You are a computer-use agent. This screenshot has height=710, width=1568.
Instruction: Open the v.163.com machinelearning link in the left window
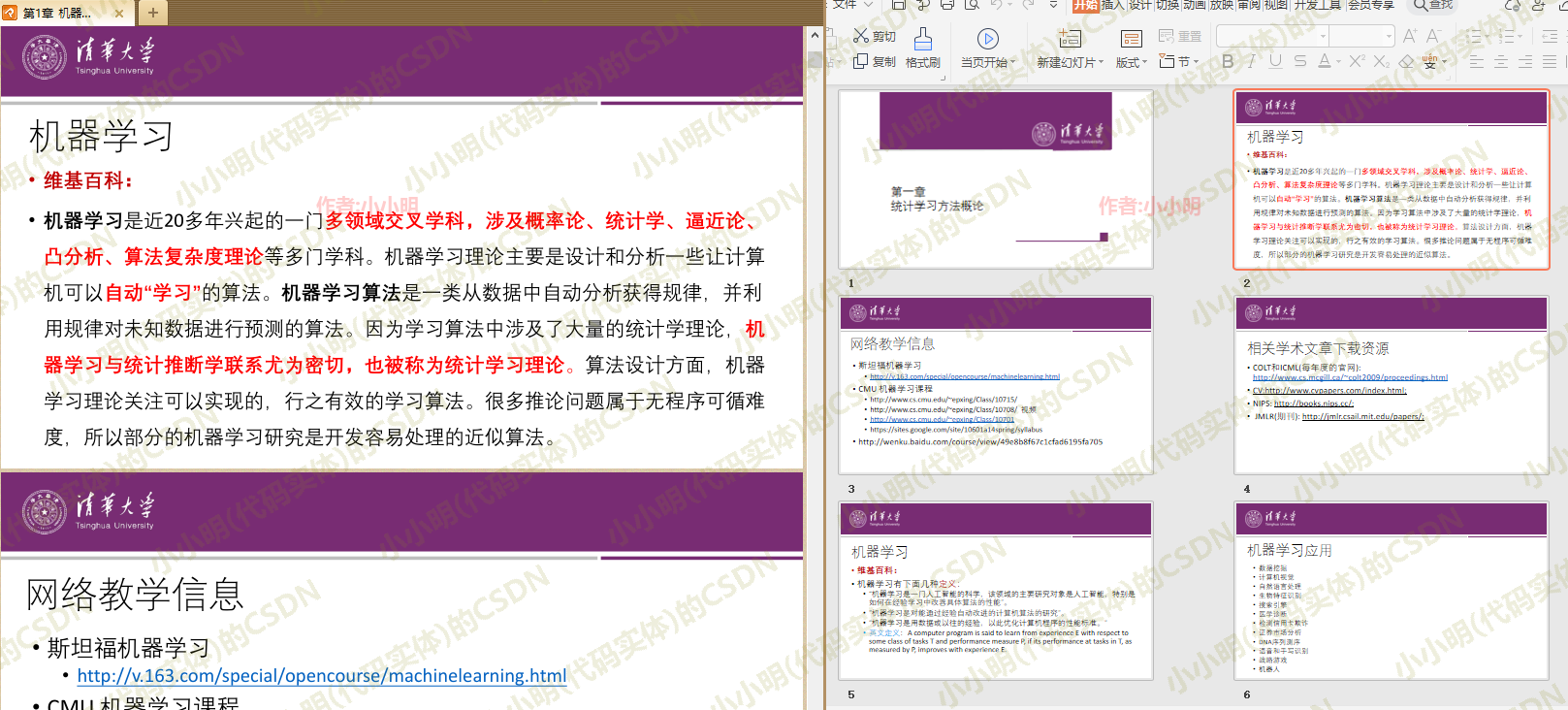click(322, 675)
